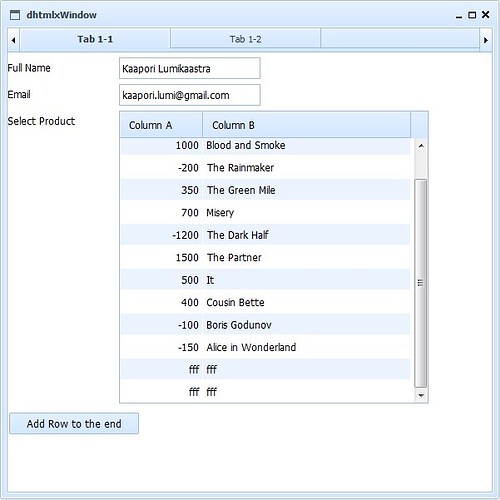Screen dimensions: 500x500
Task: Sort grid by Column B header
Action: (307, 125)
